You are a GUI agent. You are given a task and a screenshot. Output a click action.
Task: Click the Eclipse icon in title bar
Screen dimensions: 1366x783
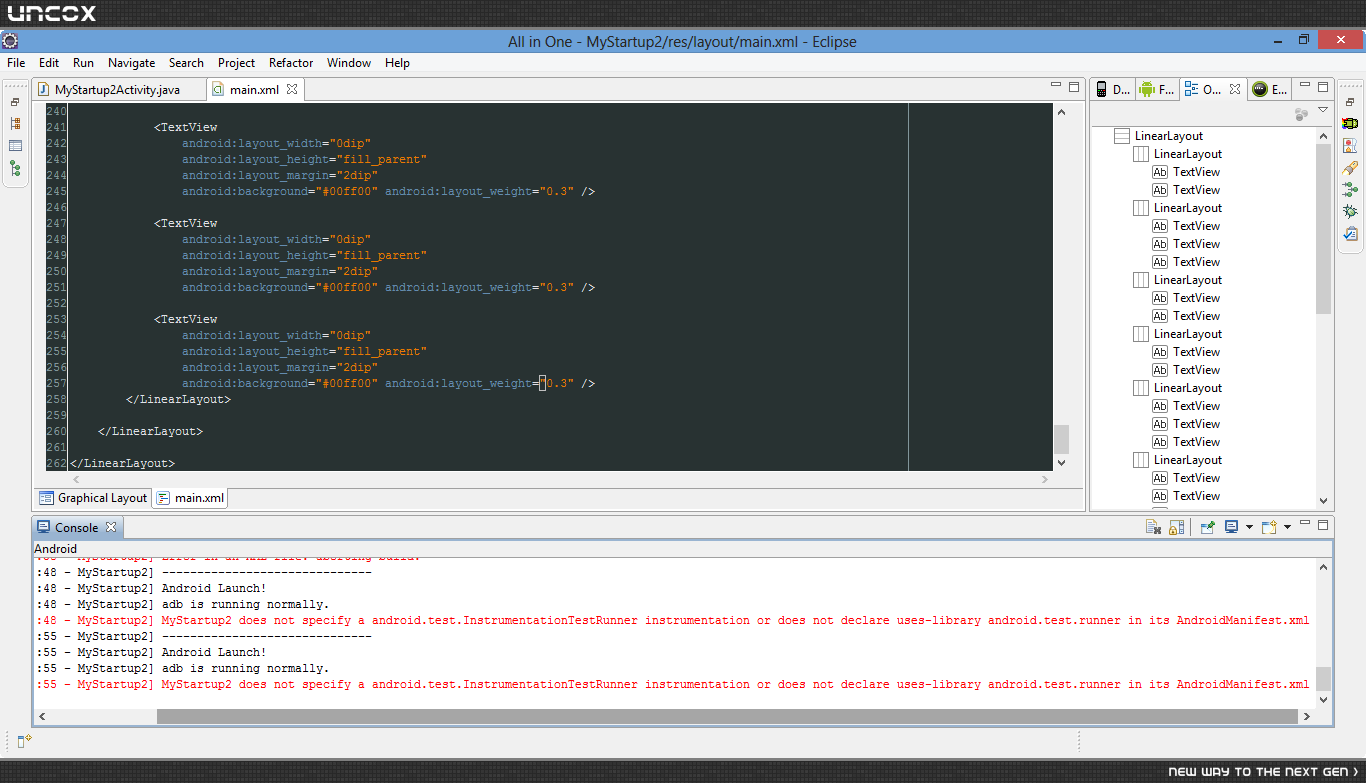pos(9,41)
